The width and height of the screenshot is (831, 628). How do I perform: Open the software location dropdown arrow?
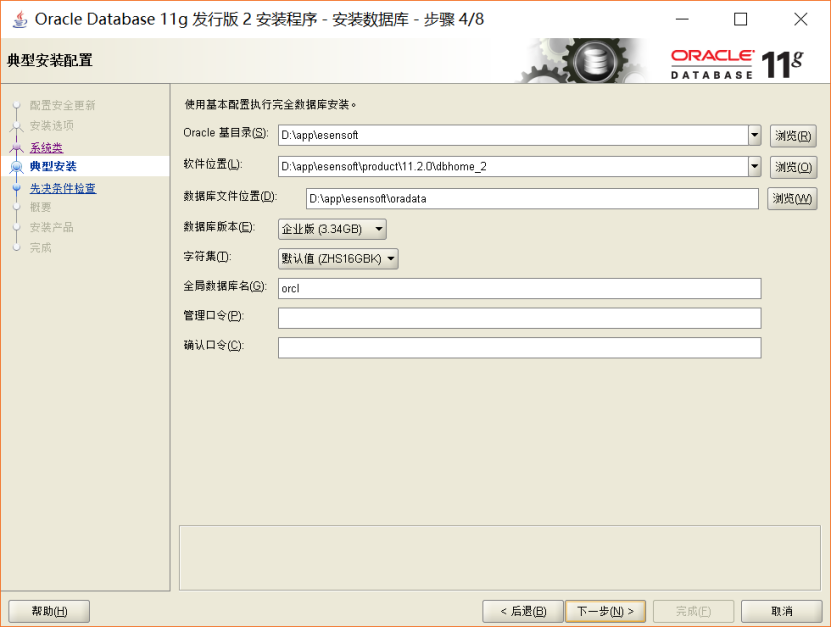pos(755,166)
